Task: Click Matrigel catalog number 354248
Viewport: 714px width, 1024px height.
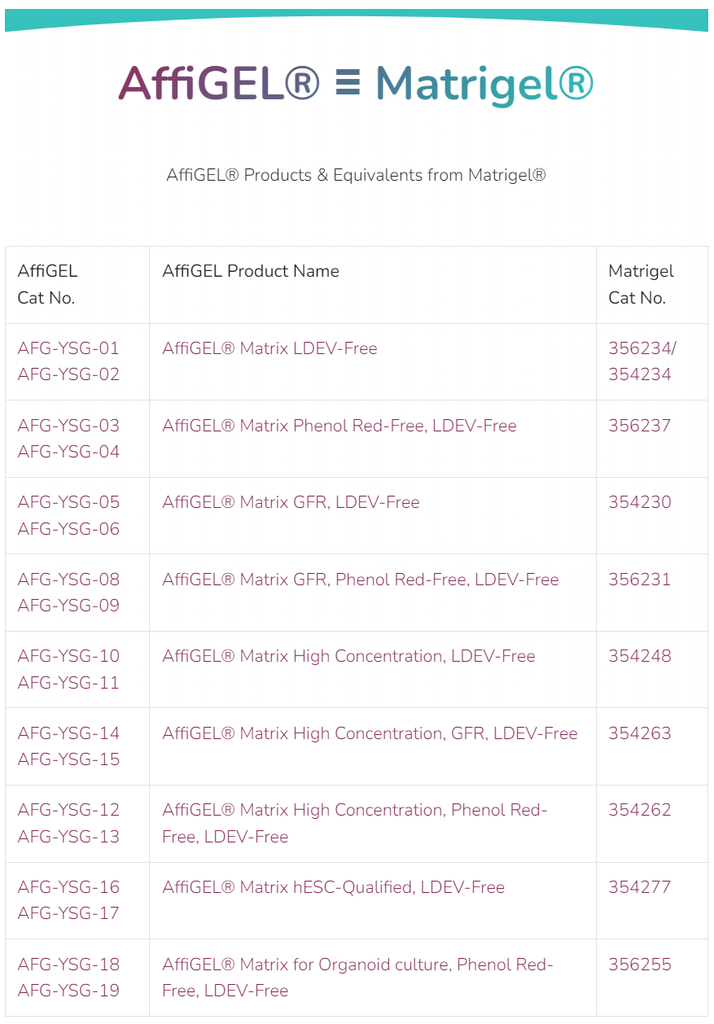Action: coord(640,656)
